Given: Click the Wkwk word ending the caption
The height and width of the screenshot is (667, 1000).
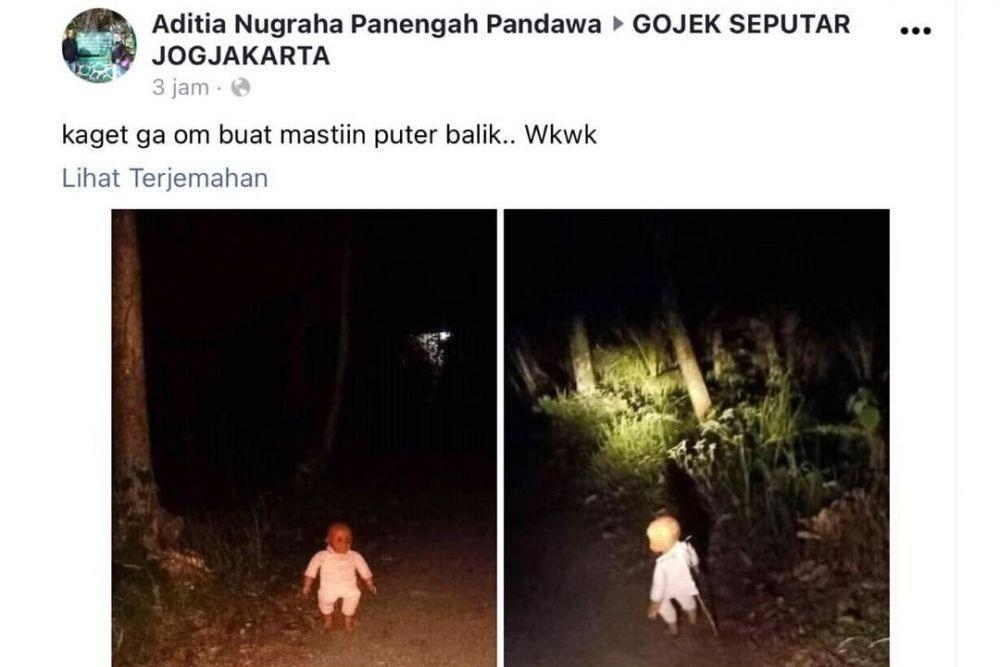Looking at the screenshot, I should 561,135.
